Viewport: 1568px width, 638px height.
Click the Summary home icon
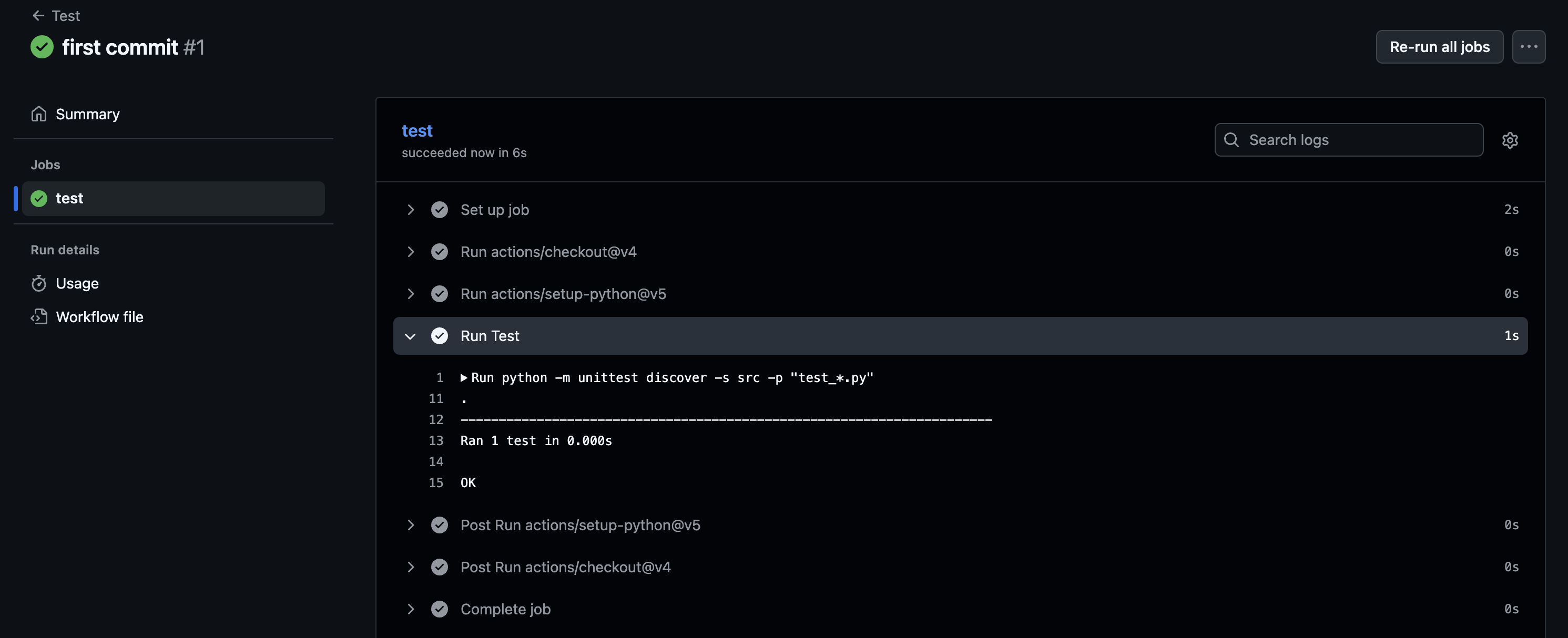tap(39, 114)
